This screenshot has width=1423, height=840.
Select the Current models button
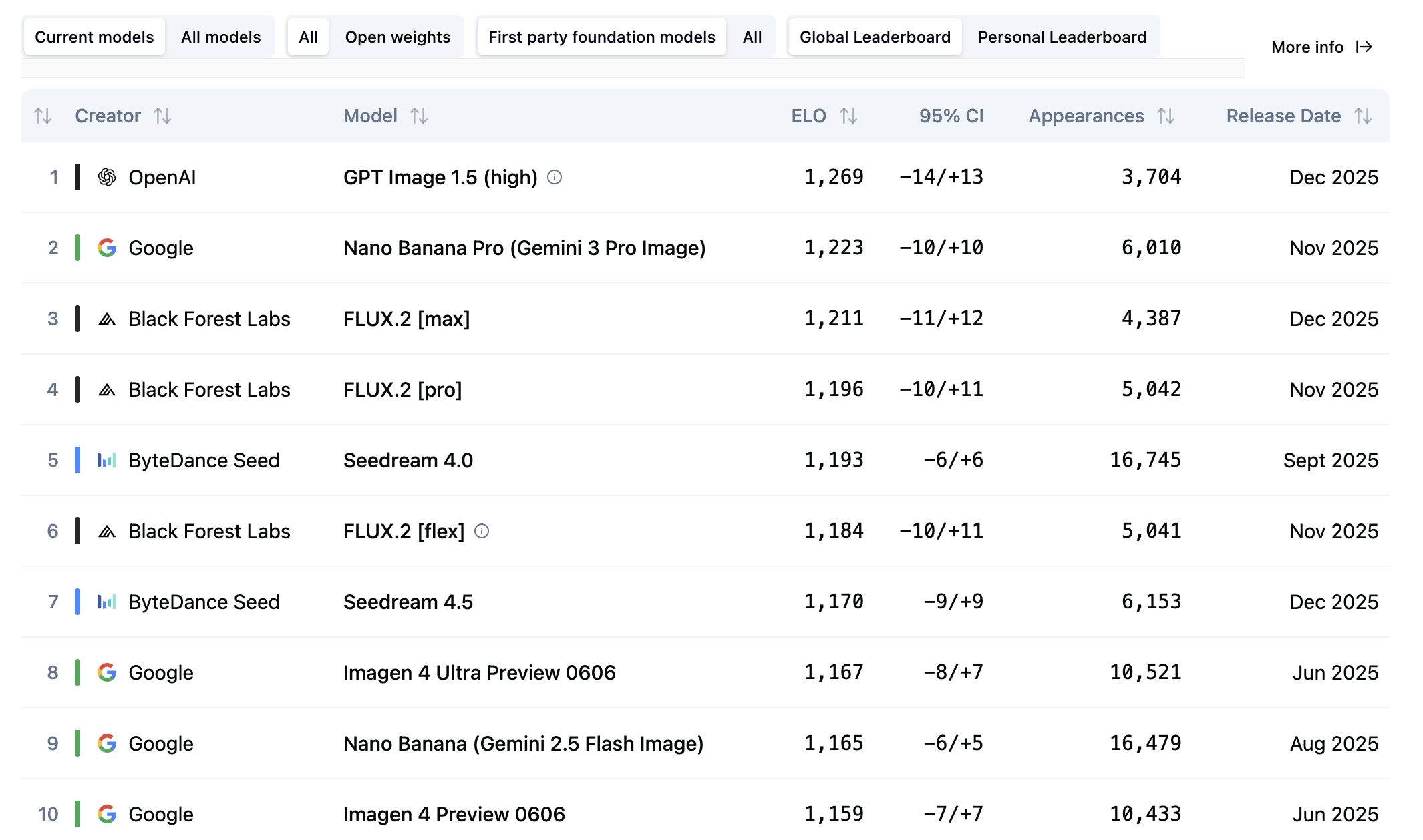[94, 37]
